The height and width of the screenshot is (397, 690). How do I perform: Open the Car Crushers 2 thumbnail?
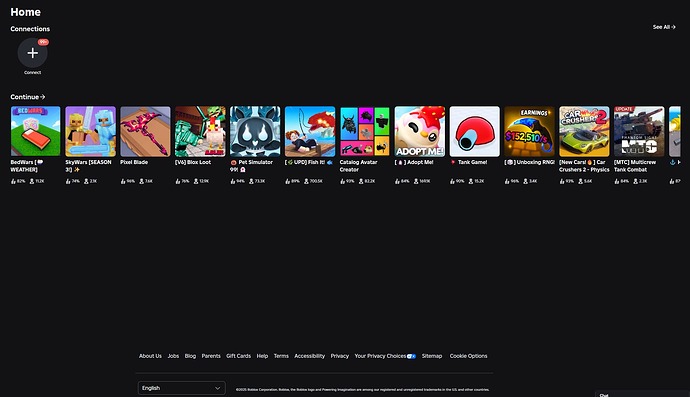pos(584,131)
